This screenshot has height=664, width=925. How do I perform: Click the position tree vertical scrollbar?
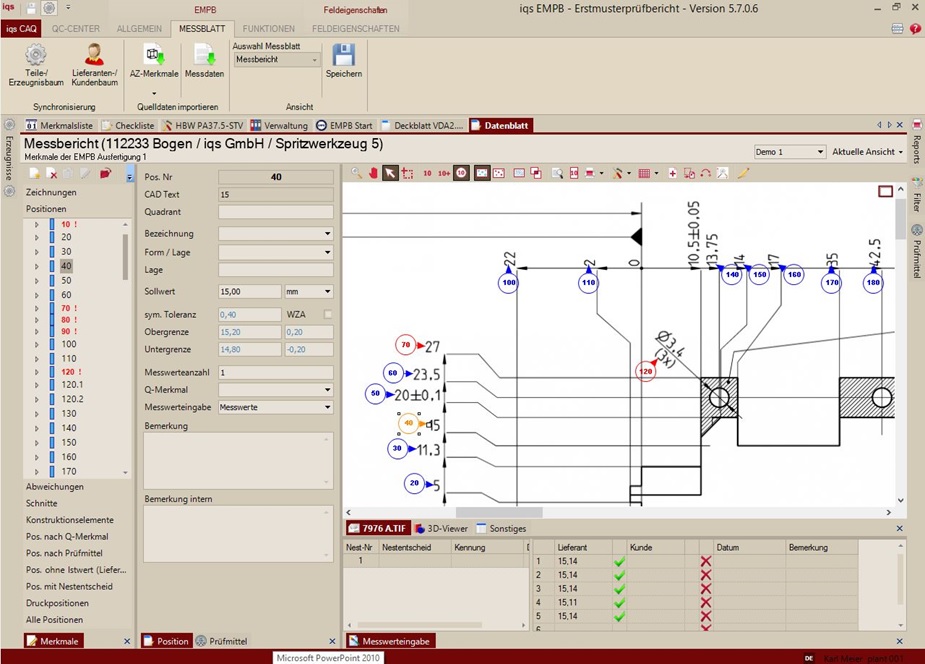[125, 257]
